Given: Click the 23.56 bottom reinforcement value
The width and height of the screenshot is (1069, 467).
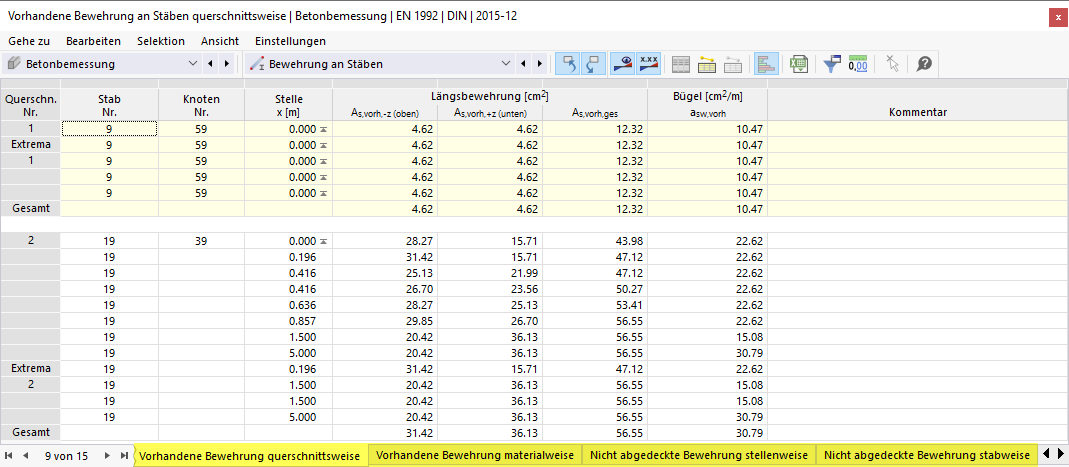Looking at the screenshot, I should pos(490,288).
